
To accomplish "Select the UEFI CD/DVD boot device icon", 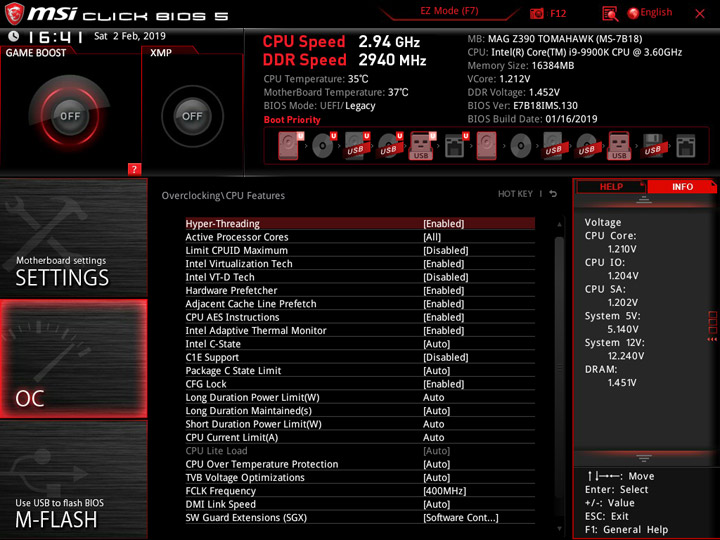I will (324, 146).
